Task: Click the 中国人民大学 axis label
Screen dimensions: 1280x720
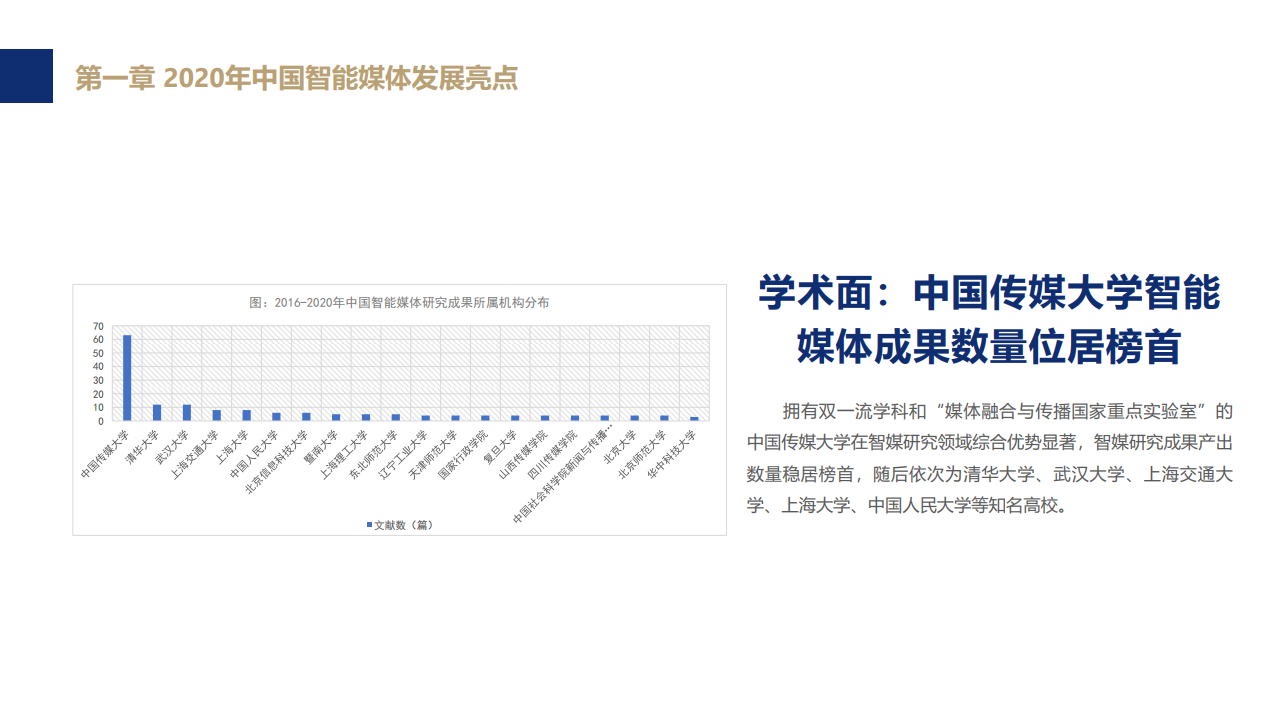Action: (x=256, y=453)
